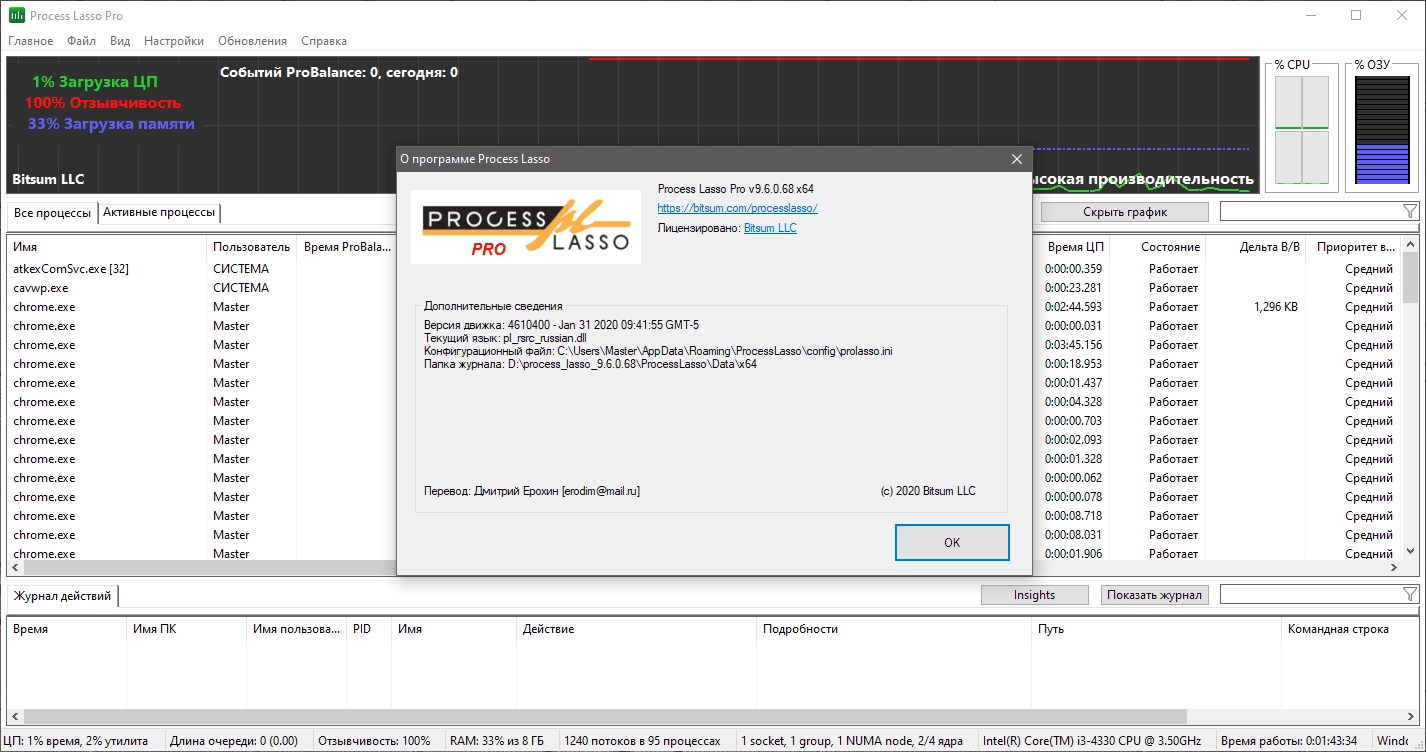Switch to the Все процессы tab
This screenshot has width=1426, height=752.
tap(52, 213)
